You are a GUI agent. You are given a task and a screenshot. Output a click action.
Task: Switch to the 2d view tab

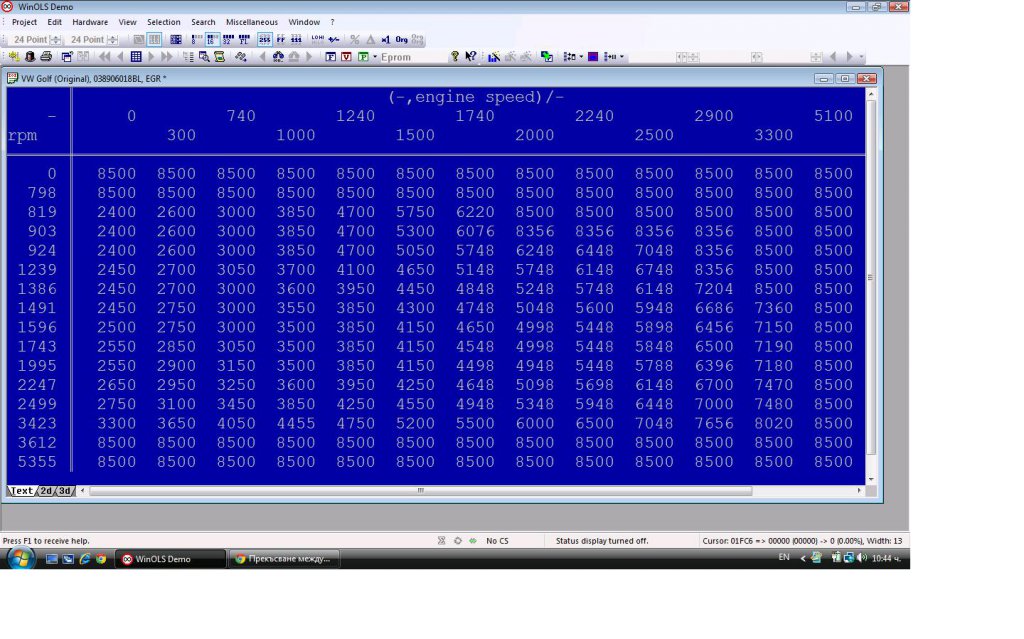pyautogui.click(x=45, y=491)
